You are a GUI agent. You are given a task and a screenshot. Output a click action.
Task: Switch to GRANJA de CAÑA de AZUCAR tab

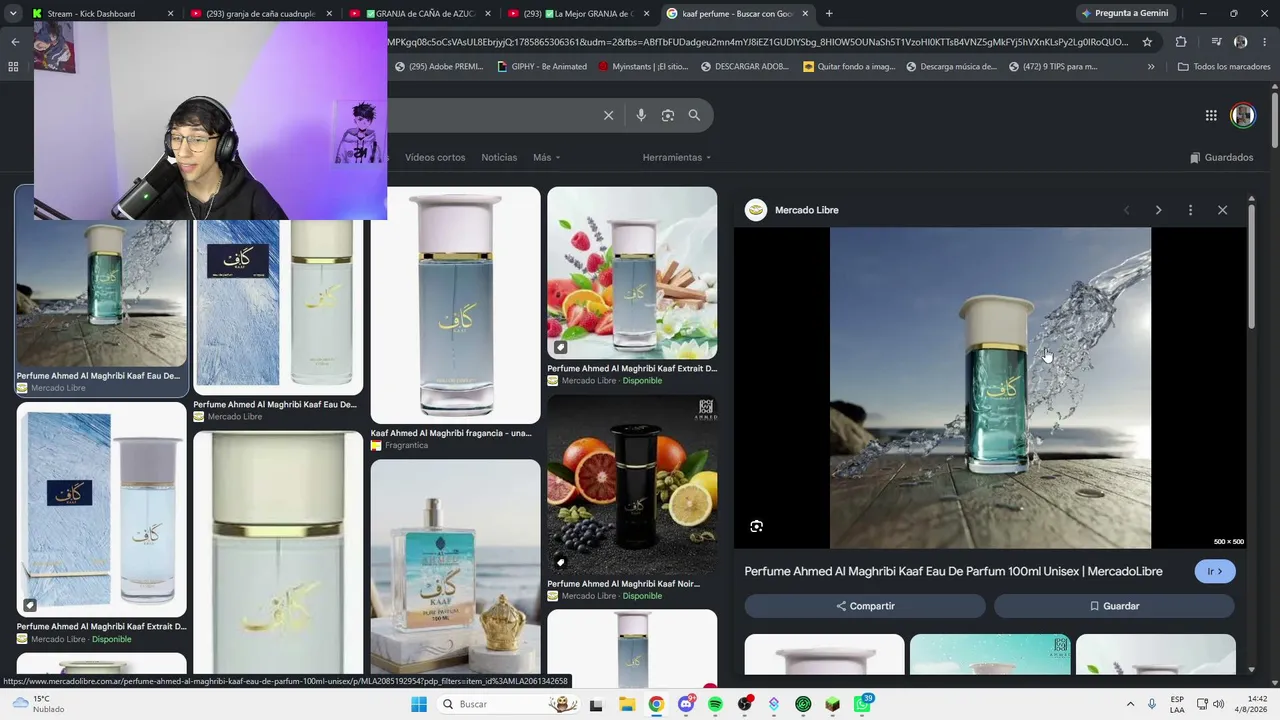[420, 14]
